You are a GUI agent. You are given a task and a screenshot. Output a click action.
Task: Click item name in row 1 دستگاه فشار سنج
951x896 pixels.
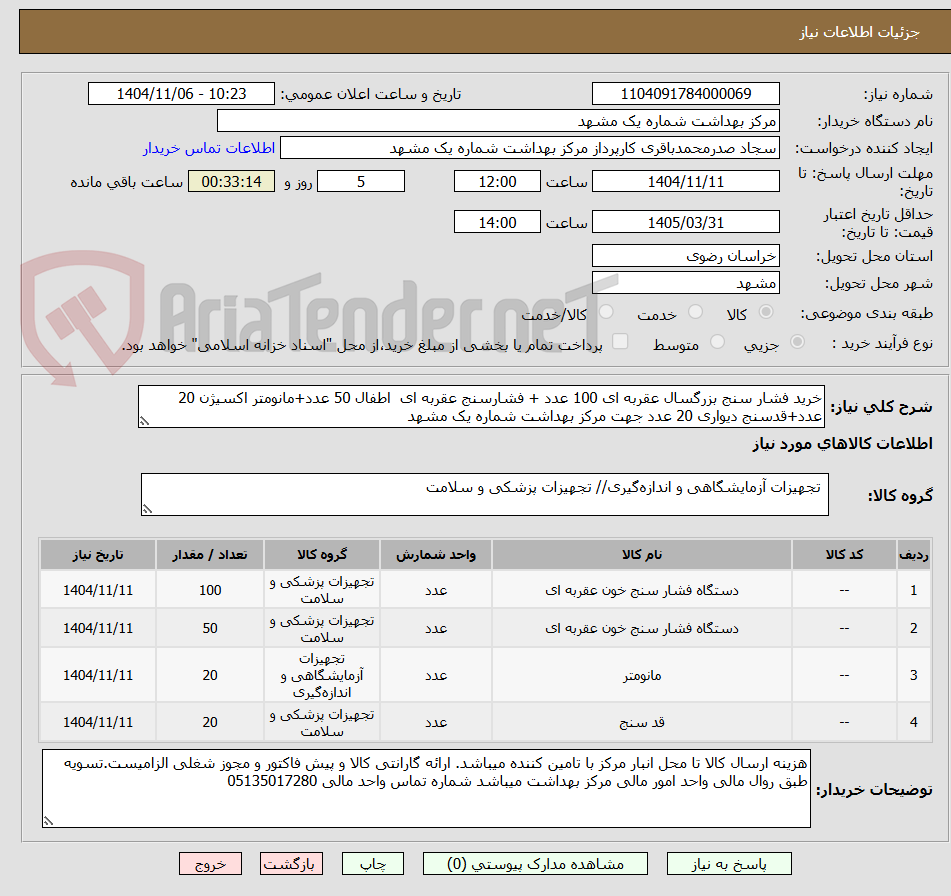642,590
